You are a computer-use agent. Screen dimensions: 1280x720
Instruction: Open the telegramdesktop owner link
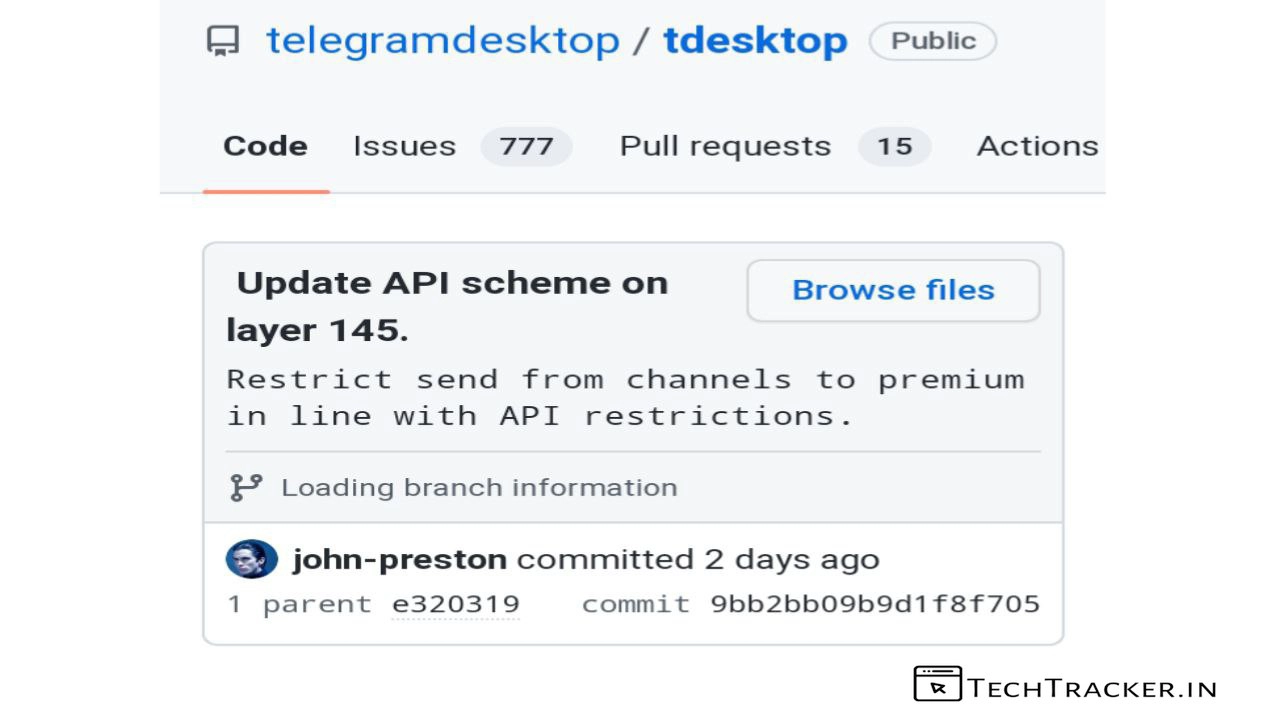[x=442, y=41]
